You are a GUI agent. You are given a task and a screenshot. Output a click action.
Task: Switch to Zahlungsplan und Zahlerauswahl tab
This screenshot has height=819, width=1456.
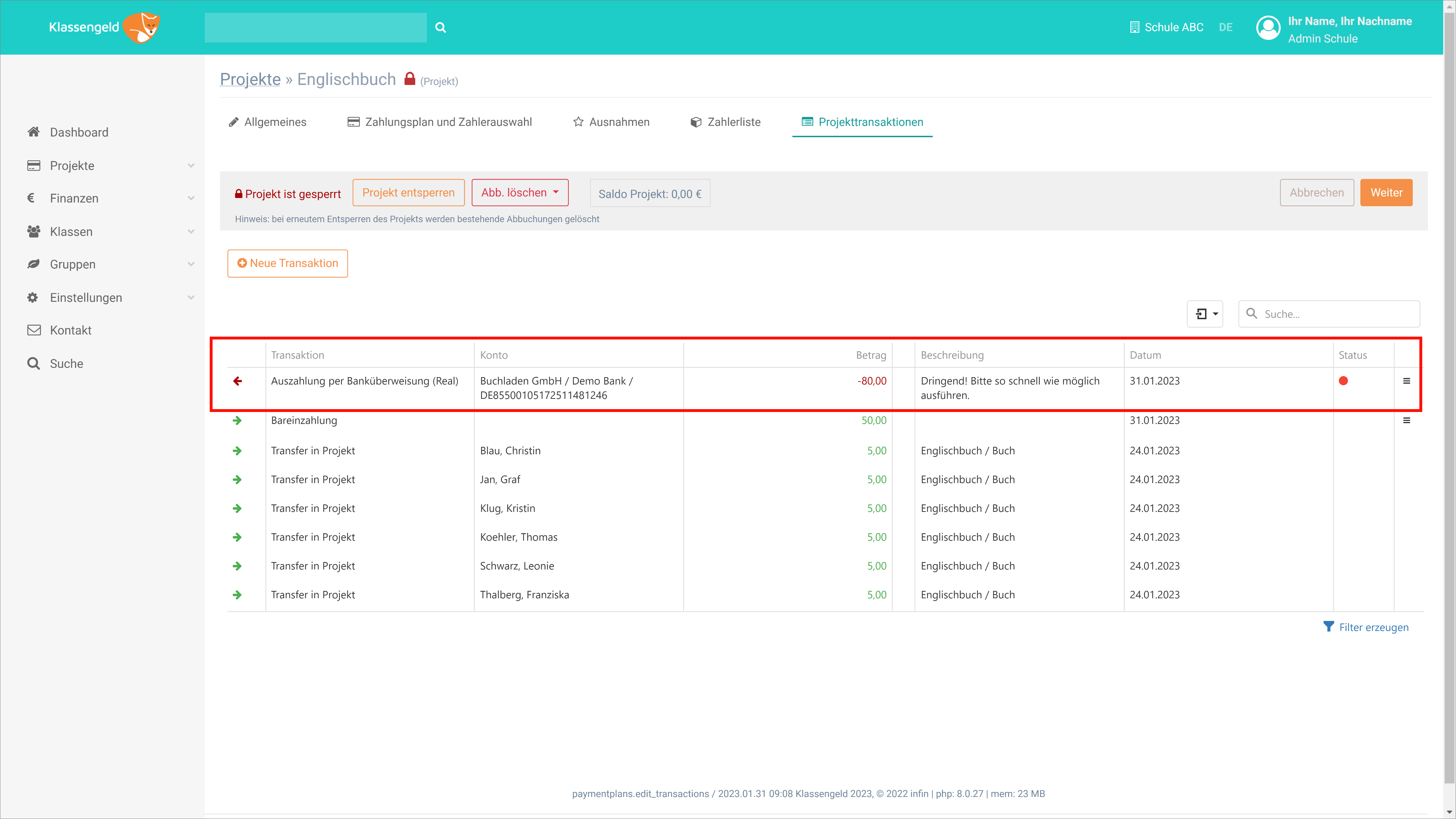click(439, 122)
